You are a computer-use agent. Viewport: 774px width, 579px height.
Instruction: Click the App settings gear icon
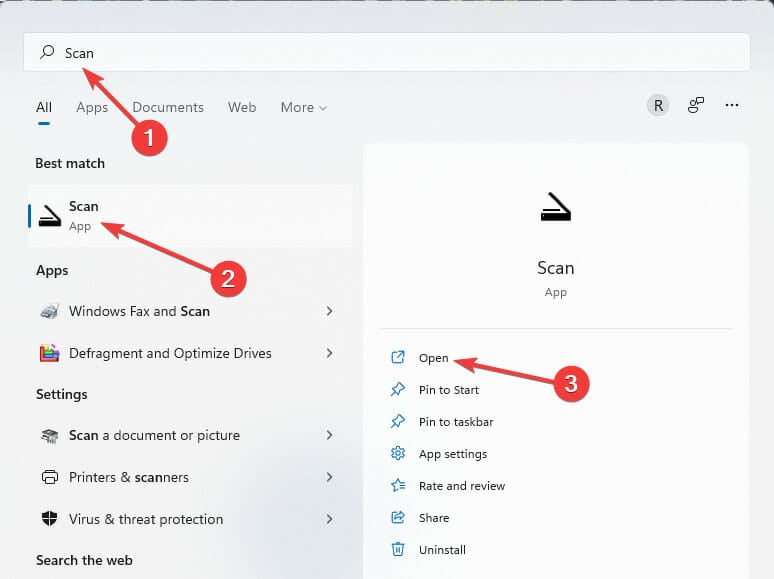click(x=398, y=453)
